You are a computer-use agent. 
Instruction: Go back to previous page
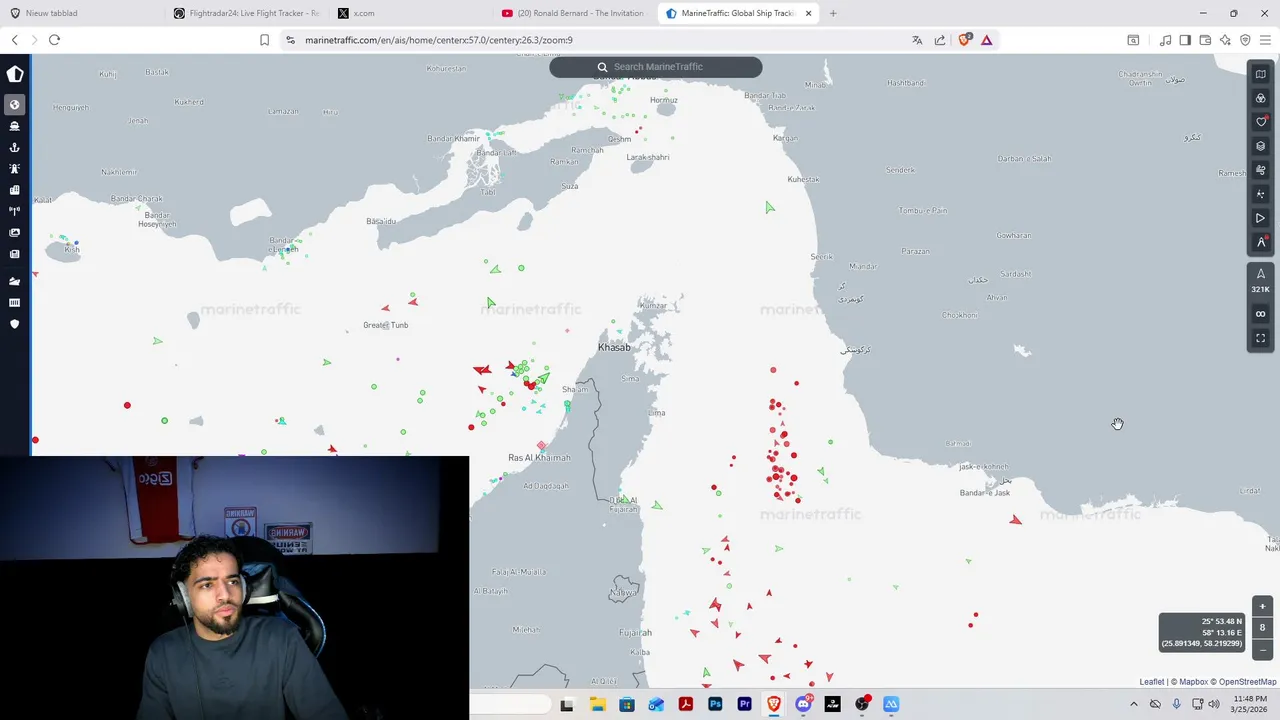coord(15,40)
